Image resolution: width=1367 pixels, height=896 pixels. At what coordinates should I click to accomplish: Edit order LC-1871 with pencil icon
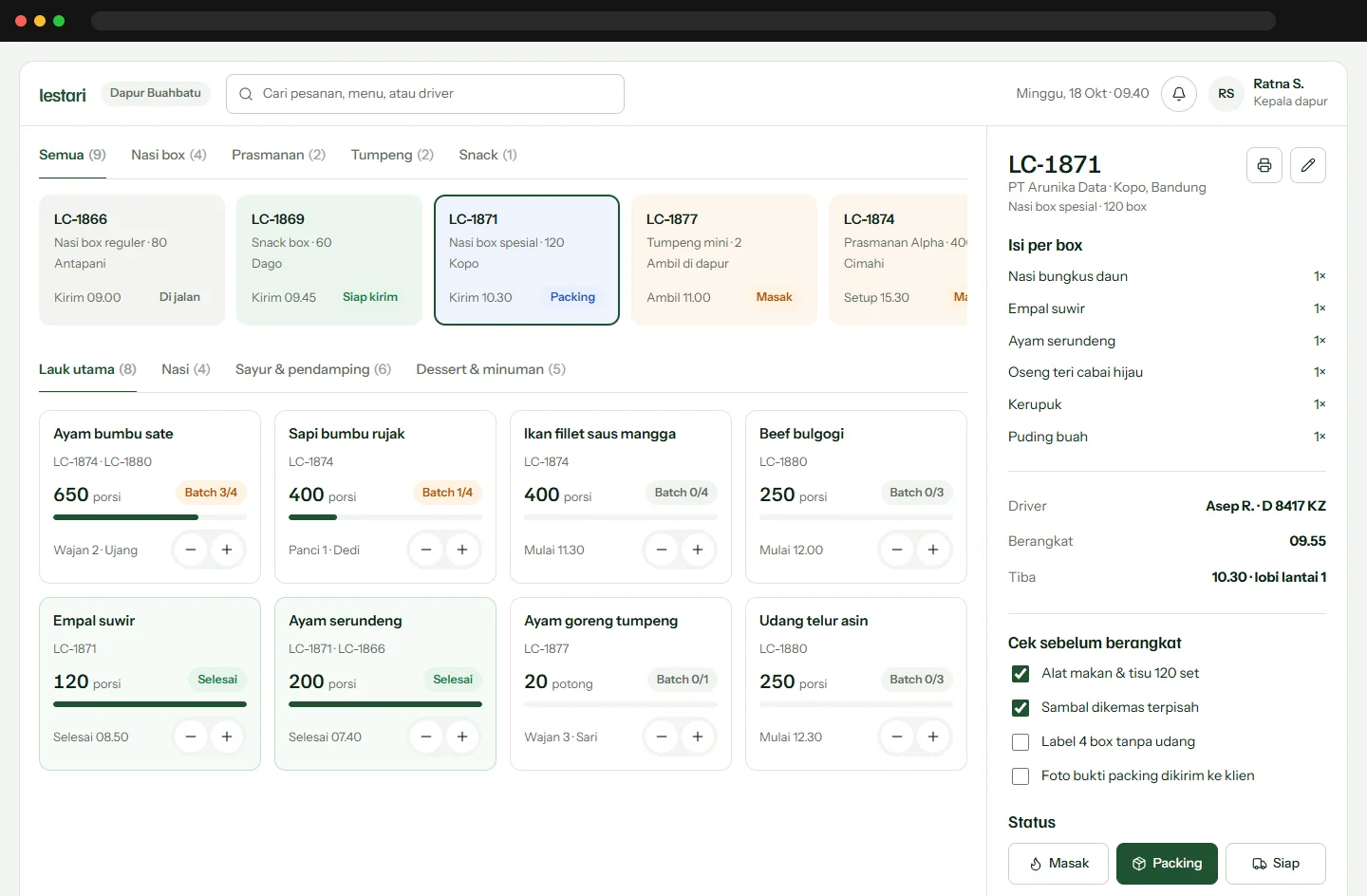pyautogui.click(x=1308, y=165)
